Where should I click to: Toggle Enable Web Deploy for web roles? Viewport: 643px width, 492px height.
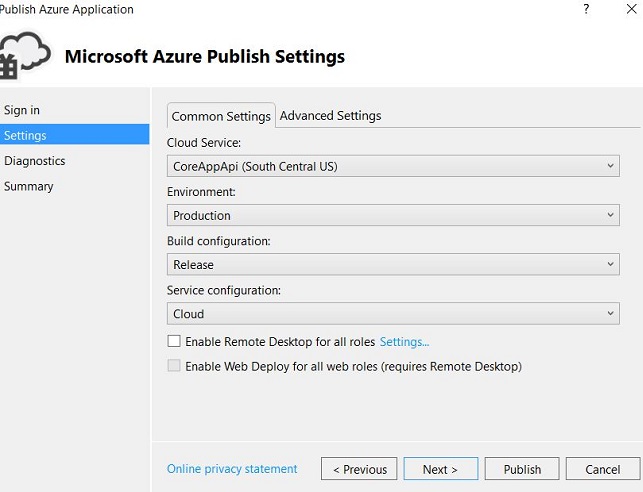click(x=175, y=366)
